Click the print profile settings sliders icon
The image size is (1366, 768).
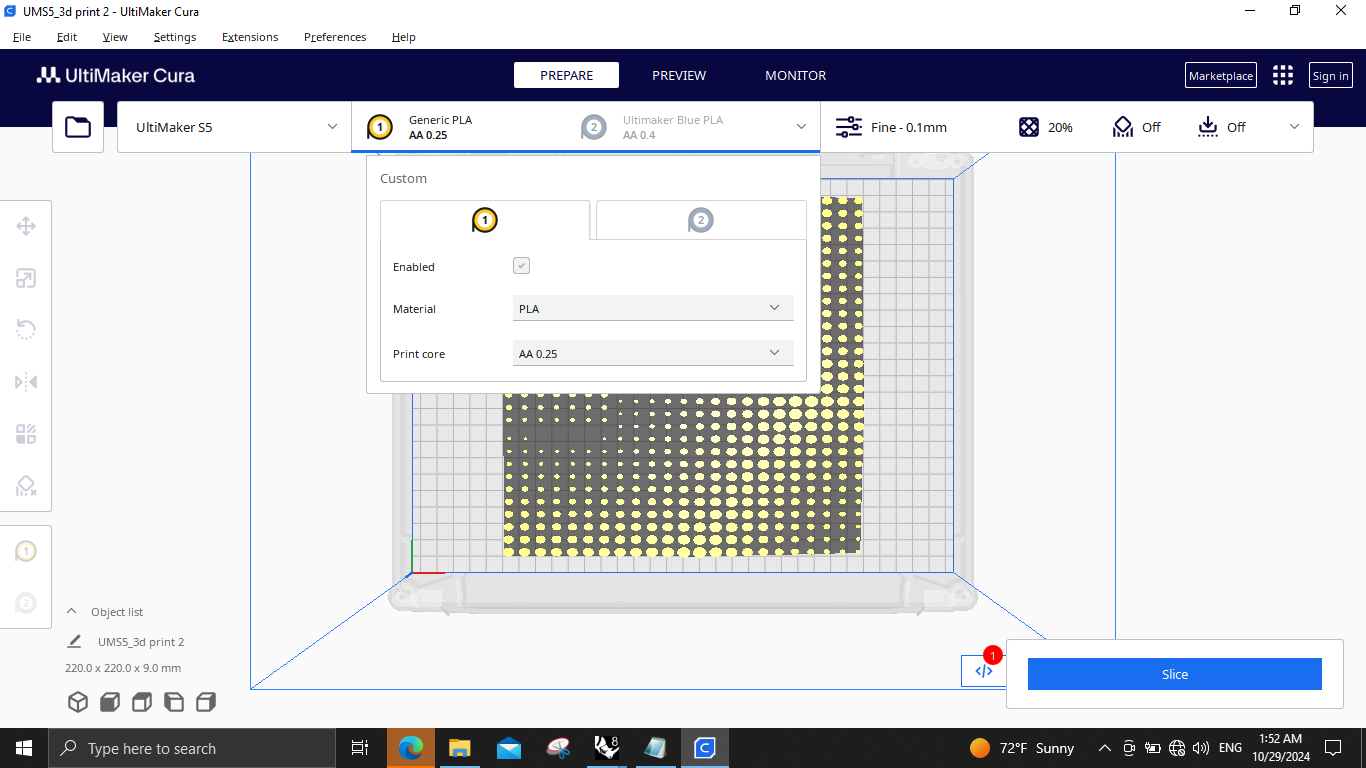pyautogui.click(x=849, y=127)
